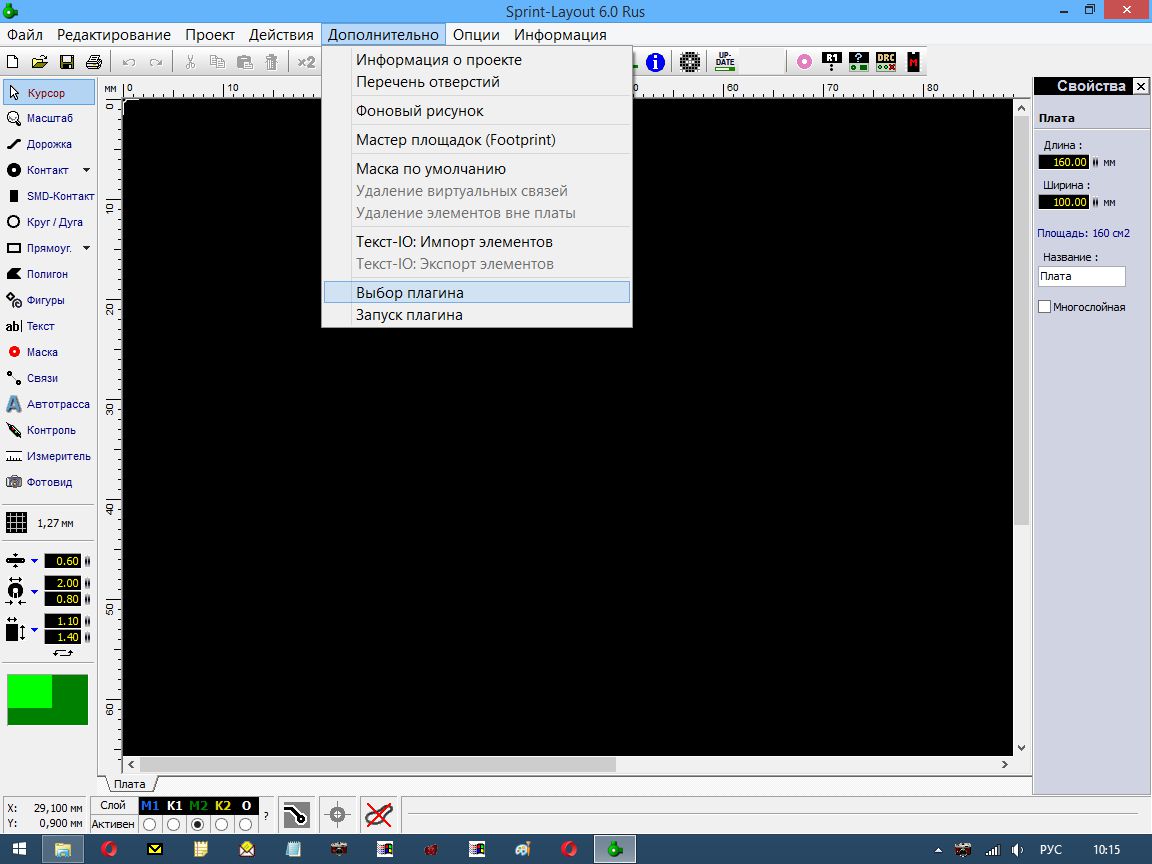Viewport: 1152px width, 864px height.
Task: Click the blue info icon in toolbar
Action: point(655,62)
